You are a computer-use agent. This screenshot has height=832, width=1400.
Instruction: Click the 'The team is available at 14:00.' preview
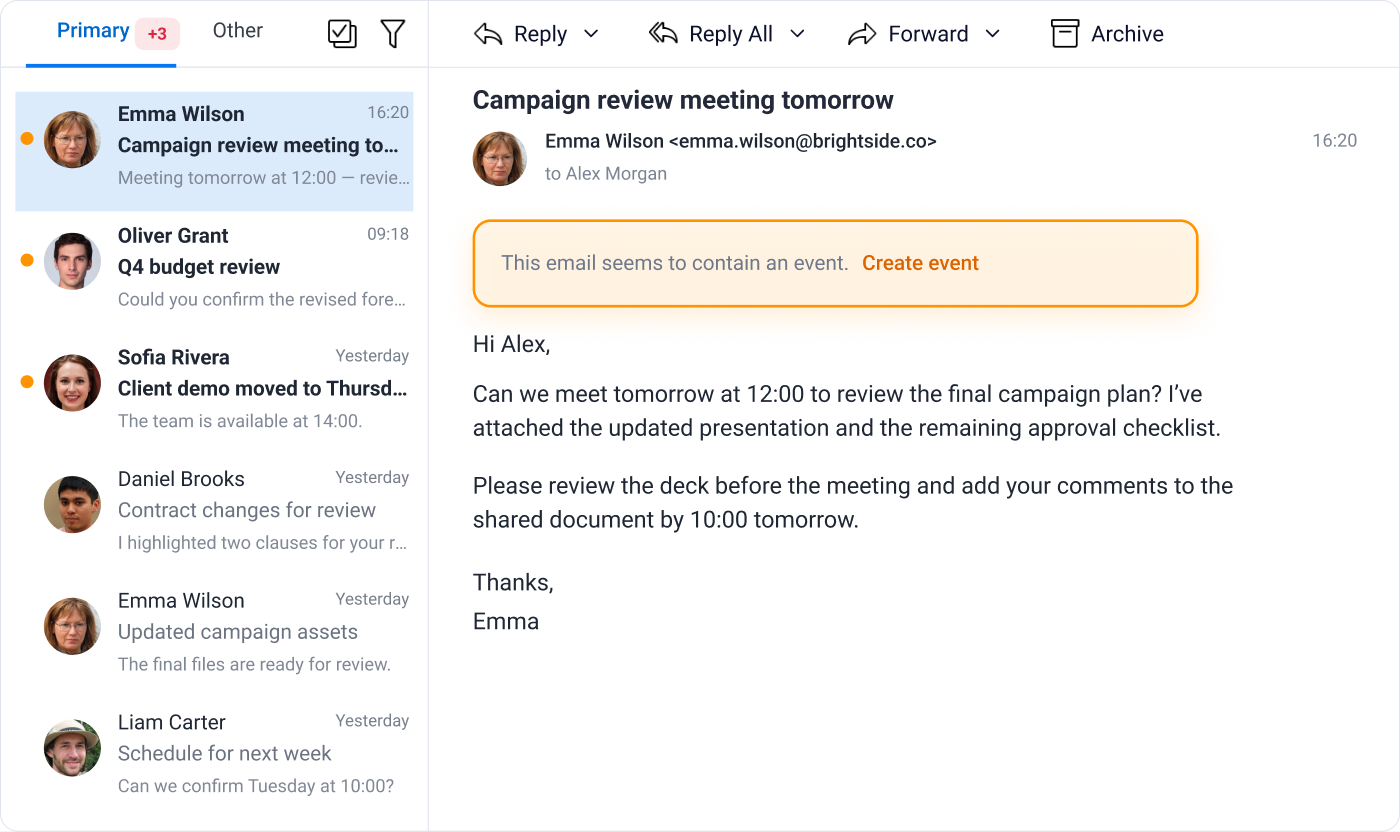[x=240, y=421]
